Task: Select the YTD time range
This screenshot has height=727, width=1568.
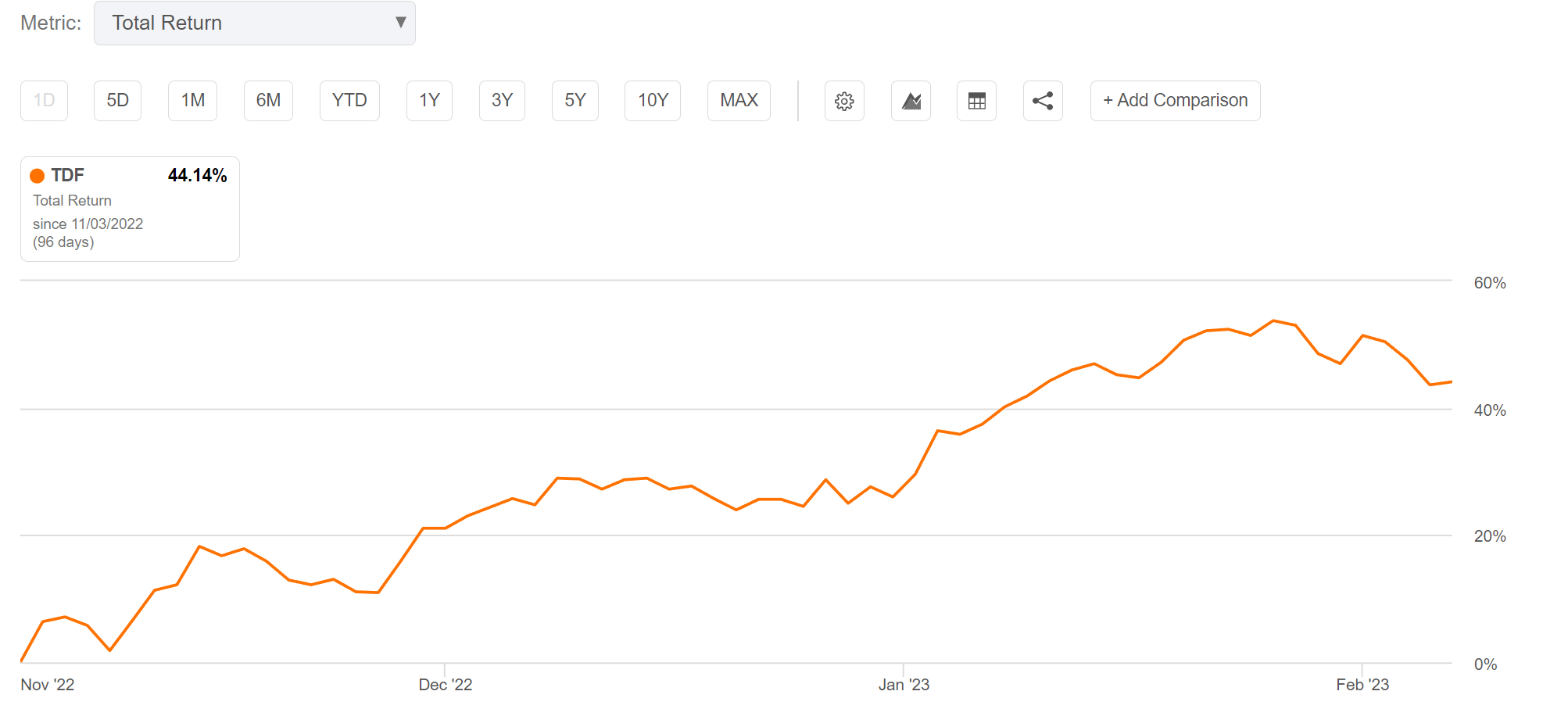Action: [x=349, y=101]
